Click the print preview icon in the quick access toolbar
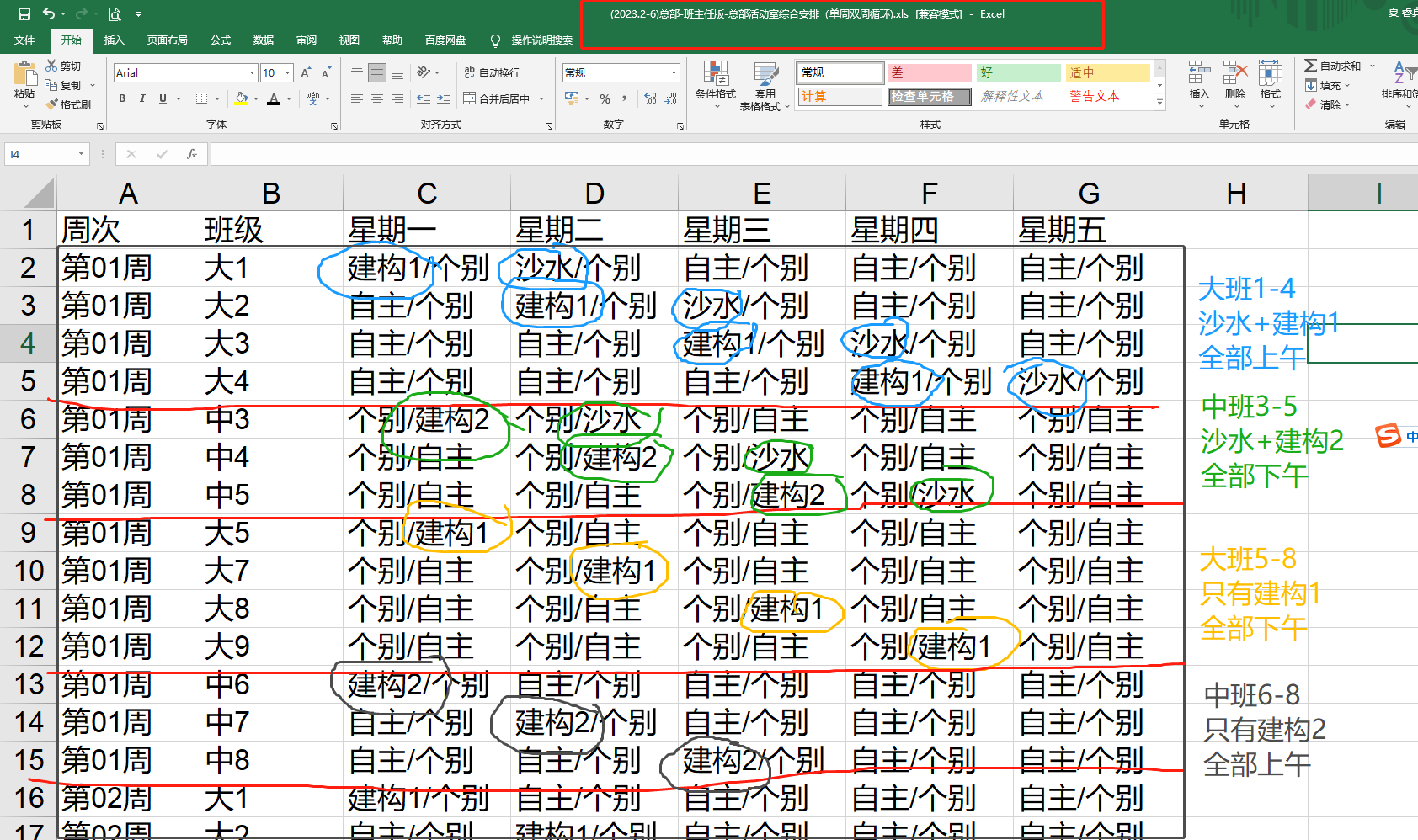Viewport: 1418px width, 840px height. (115, 13)
